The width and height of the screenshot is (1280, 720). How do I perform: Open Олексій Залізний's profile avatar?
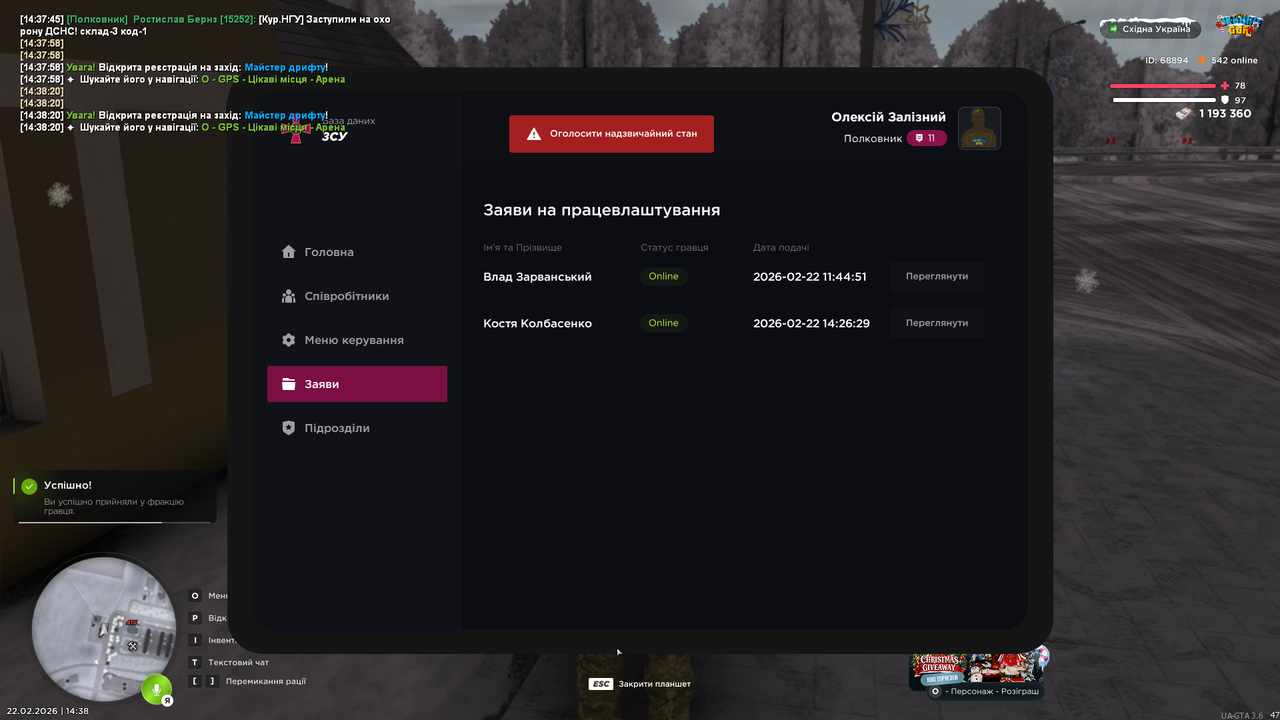tap(980, 128)
